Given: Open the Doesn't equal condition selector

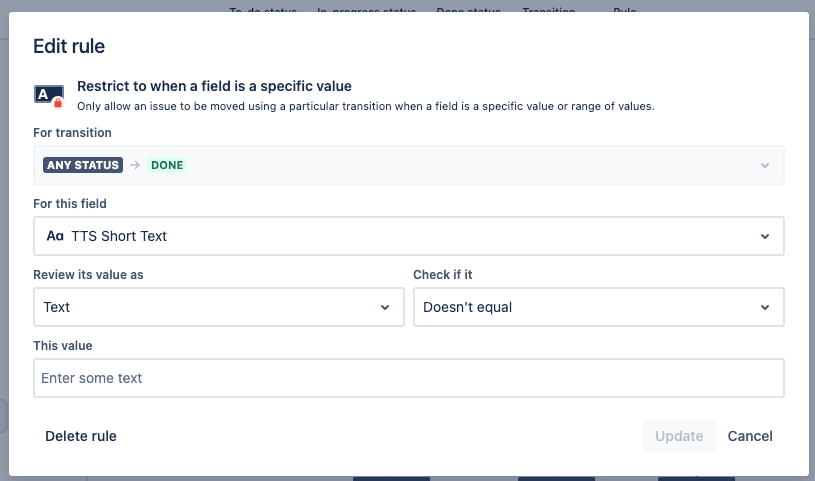Looking at the screenshot, I should coord(599,307).
